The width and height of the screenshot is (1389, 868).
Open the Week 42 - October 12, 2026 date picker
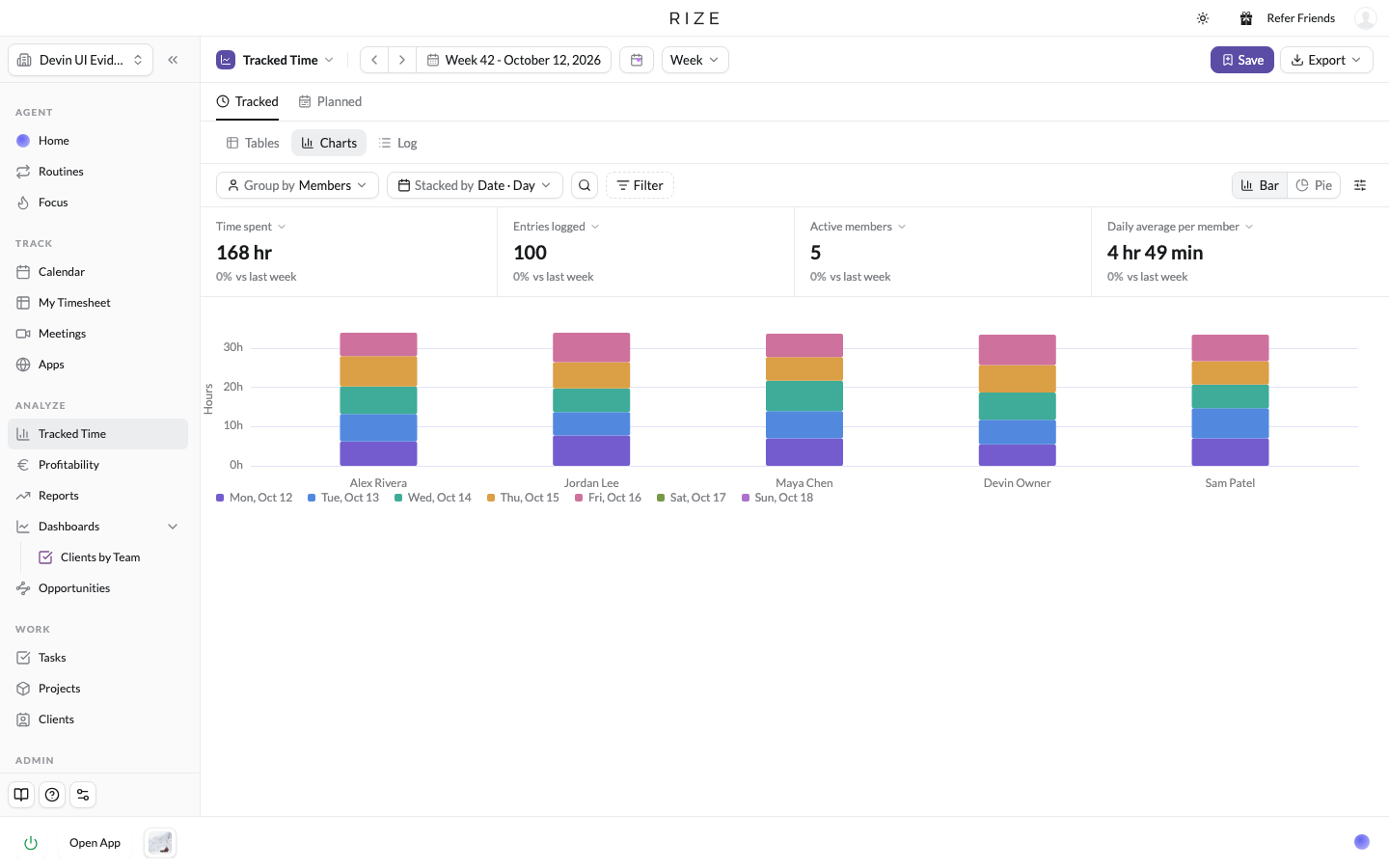tap(514, 60)
